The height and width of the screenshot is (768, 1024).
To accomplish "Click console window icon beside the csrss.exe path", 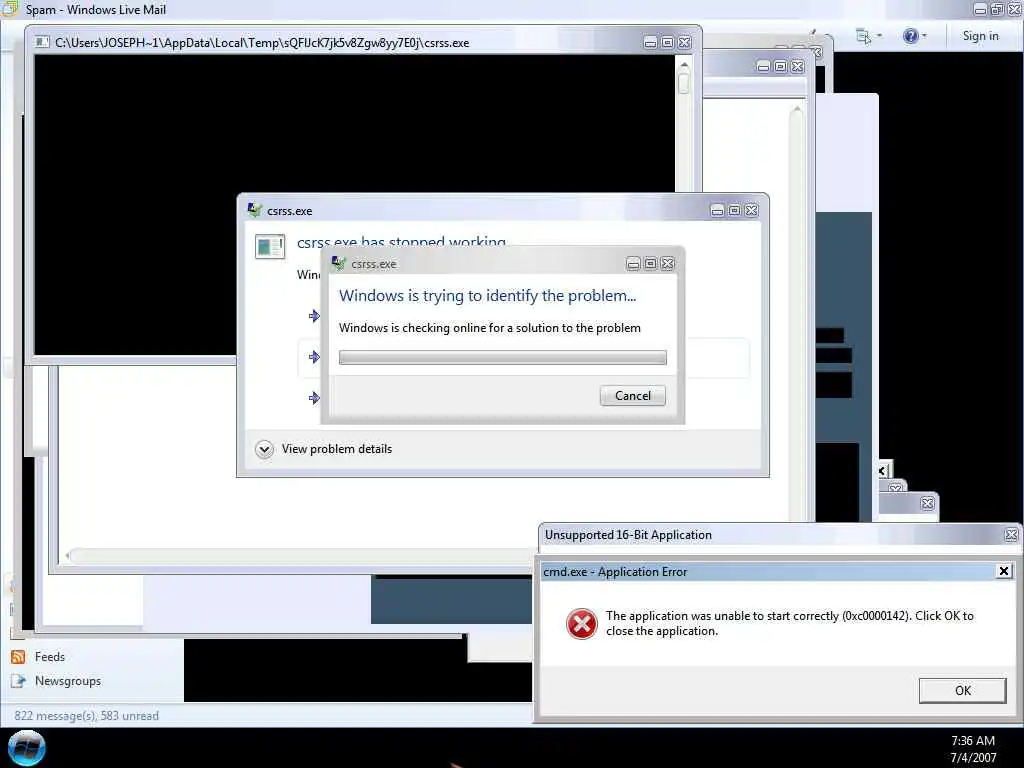I will click(42, 42).
